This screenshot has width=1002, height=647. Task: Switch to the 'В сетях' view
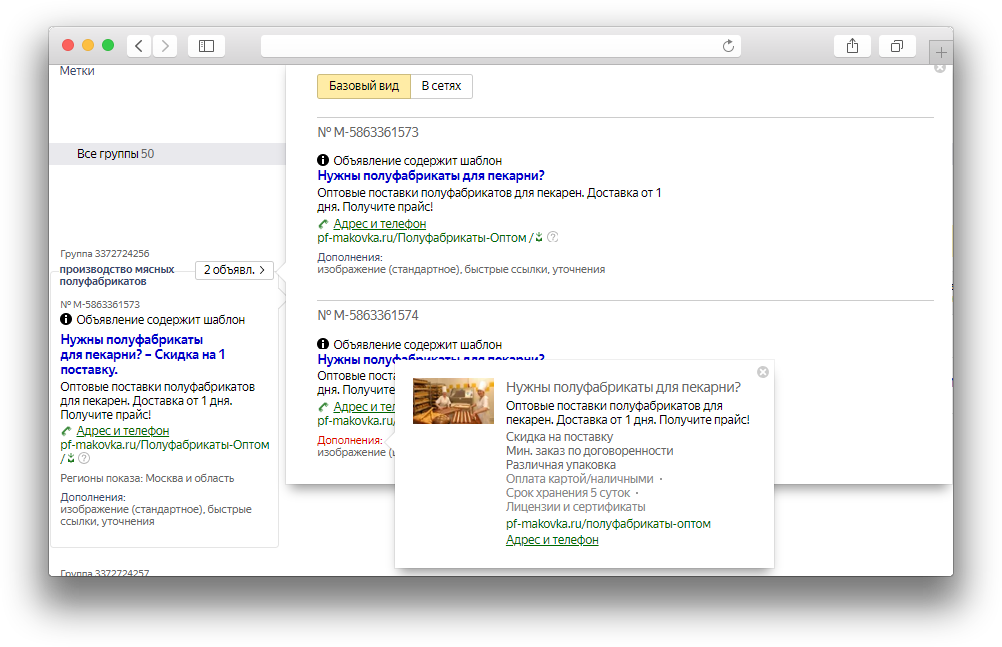tap(441, 87)
